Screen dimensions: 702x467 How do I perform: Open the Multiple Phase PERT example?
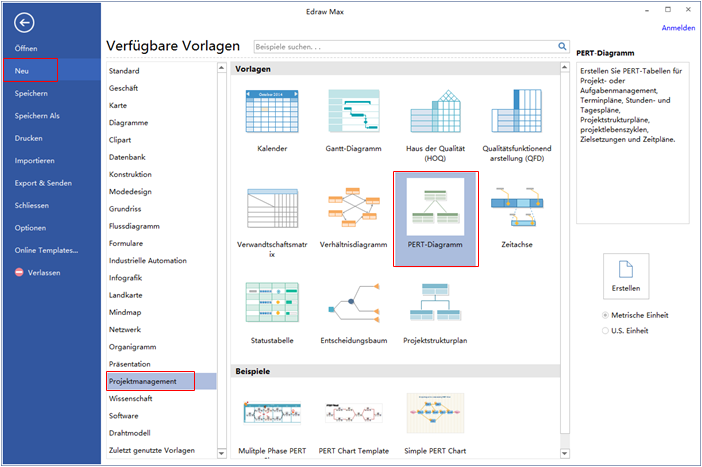[x=272, y=413]
